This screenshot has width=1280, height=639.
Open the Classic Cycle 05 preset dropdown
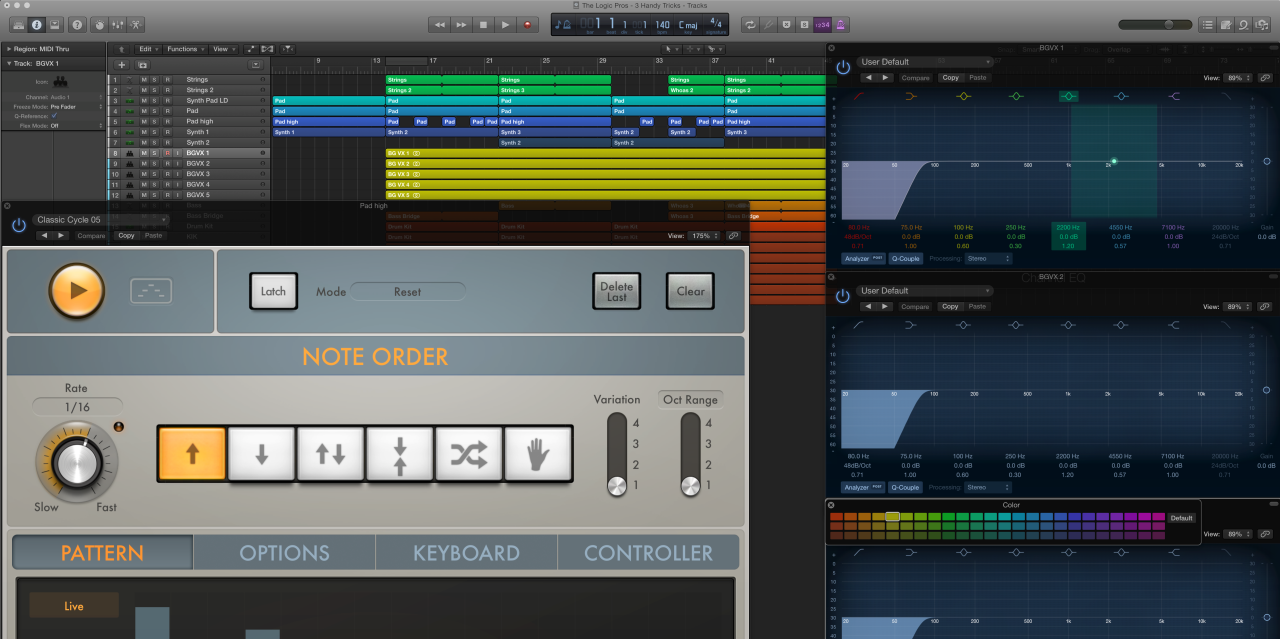[100, 220]
